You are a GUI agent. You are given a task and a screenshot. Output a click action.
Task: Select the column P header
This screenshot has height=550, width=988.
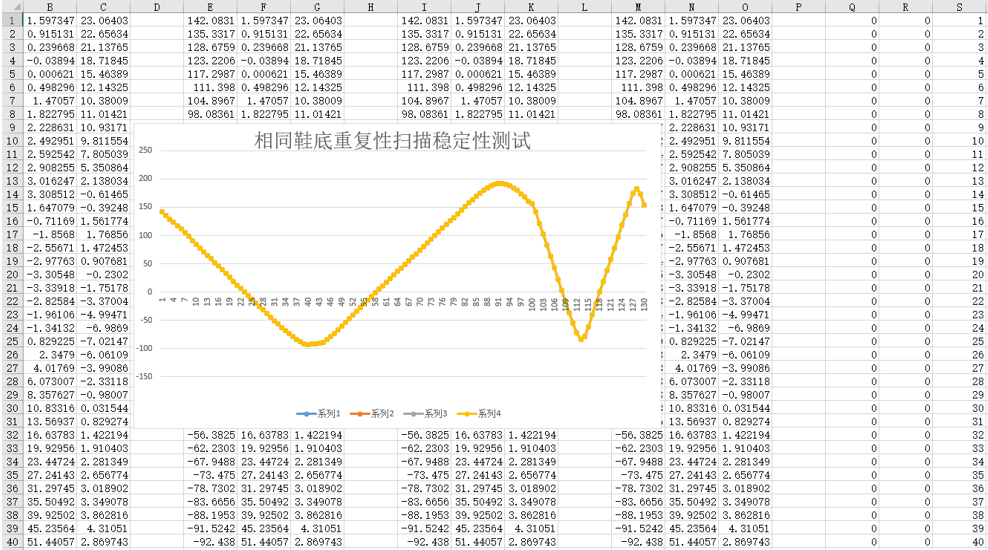[x=800, y=7]
